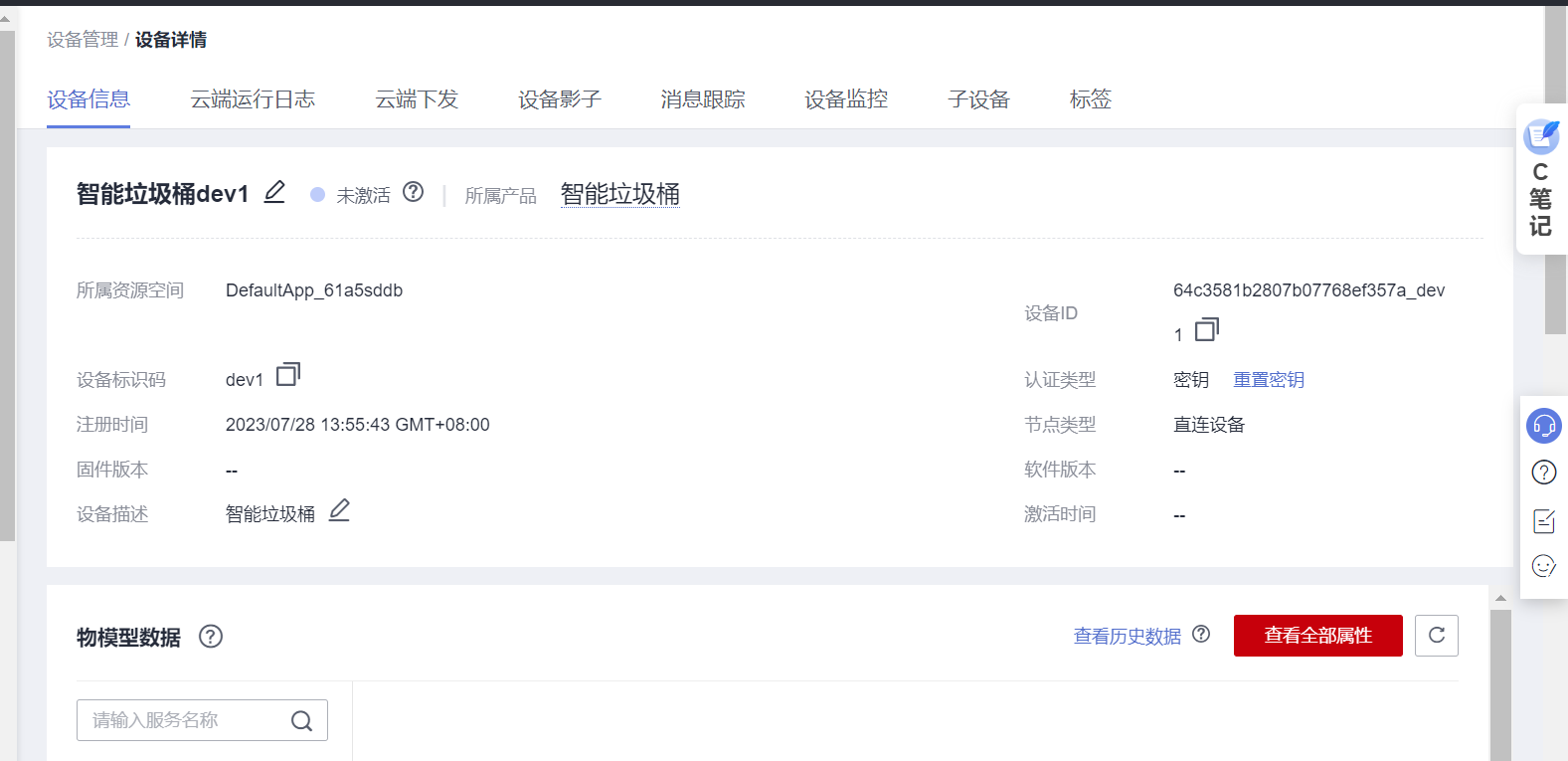Switch to 云端下发 tab
Viewport: 1568px width, 761px height.
click(x=417, y=99)
